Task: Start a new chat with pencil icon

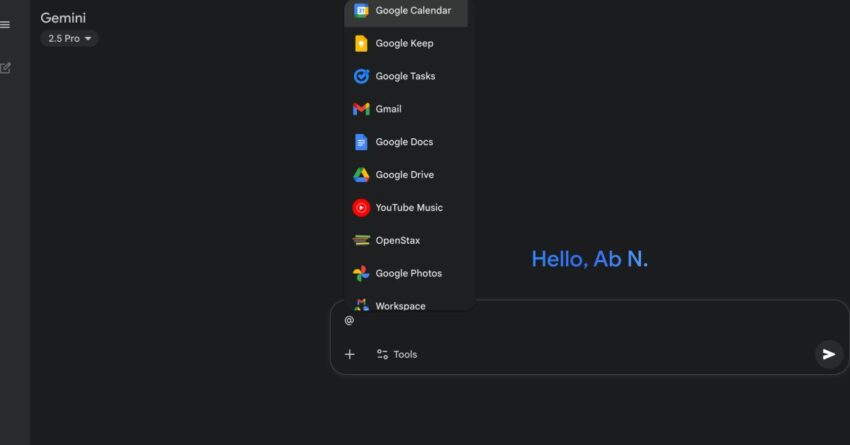Action: (6, 68)
